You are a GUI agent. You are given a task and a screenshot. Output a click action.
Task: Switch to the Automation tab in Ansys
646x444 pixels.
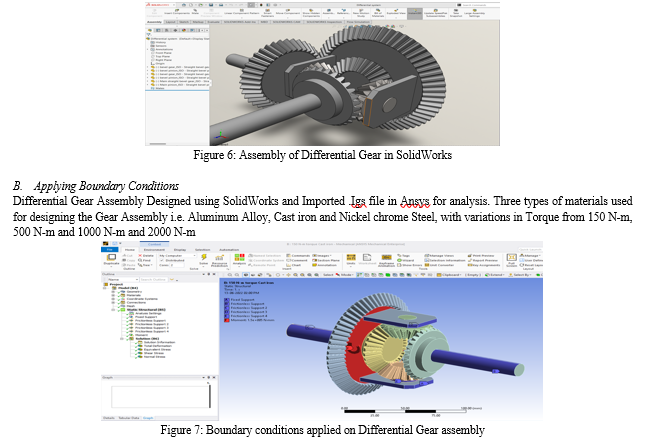click(x=229, y=250)
